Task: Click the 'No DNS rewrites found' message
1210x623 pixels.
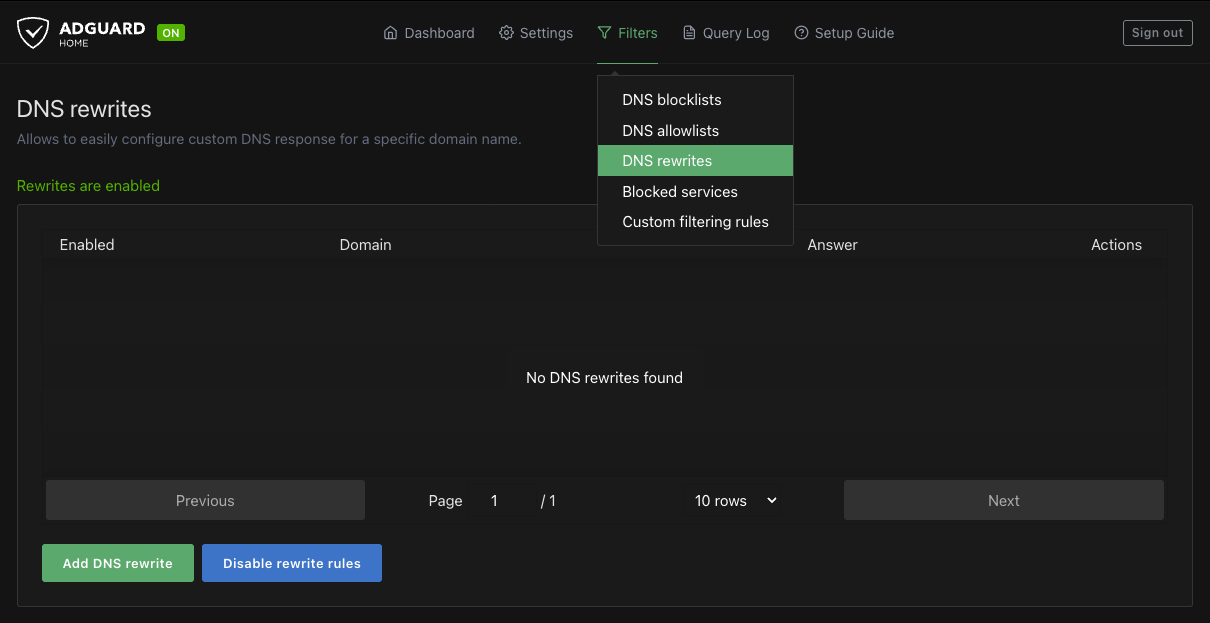Action: (604, 378)
